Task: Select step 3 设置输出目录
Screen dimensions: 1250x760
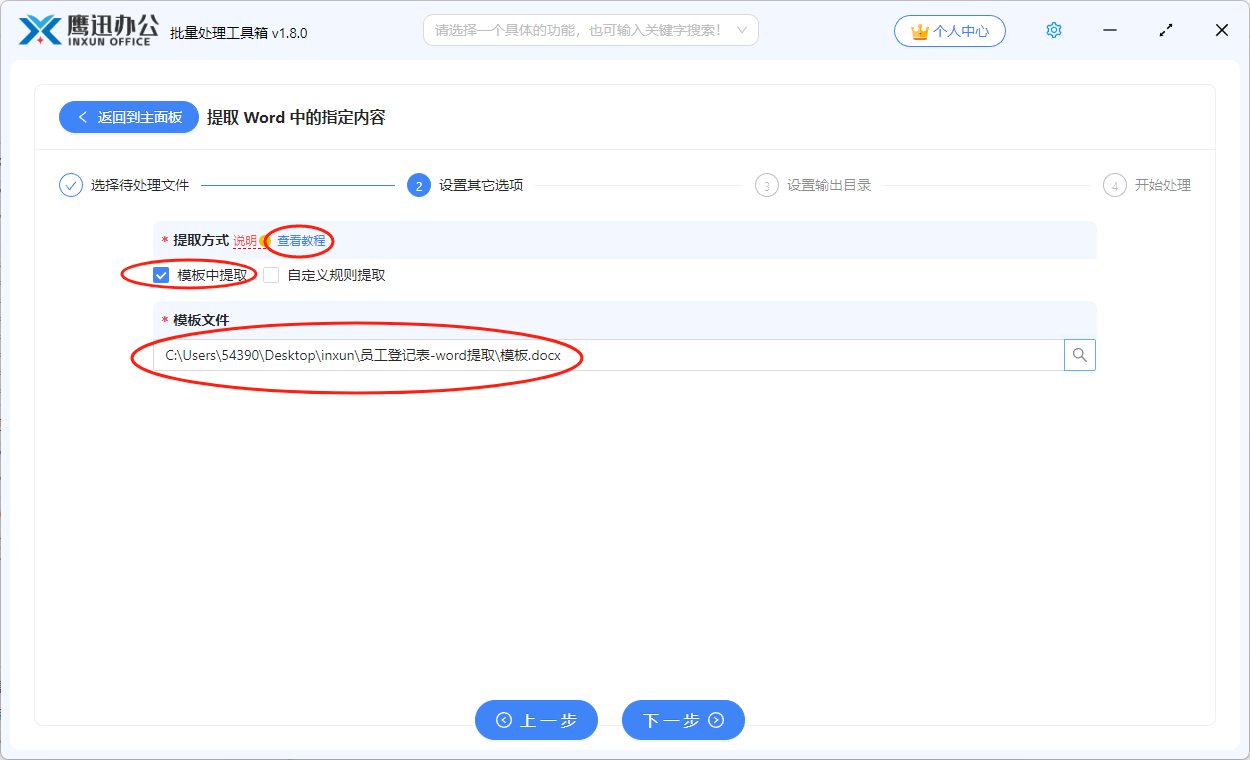Action: click(813, 185)
